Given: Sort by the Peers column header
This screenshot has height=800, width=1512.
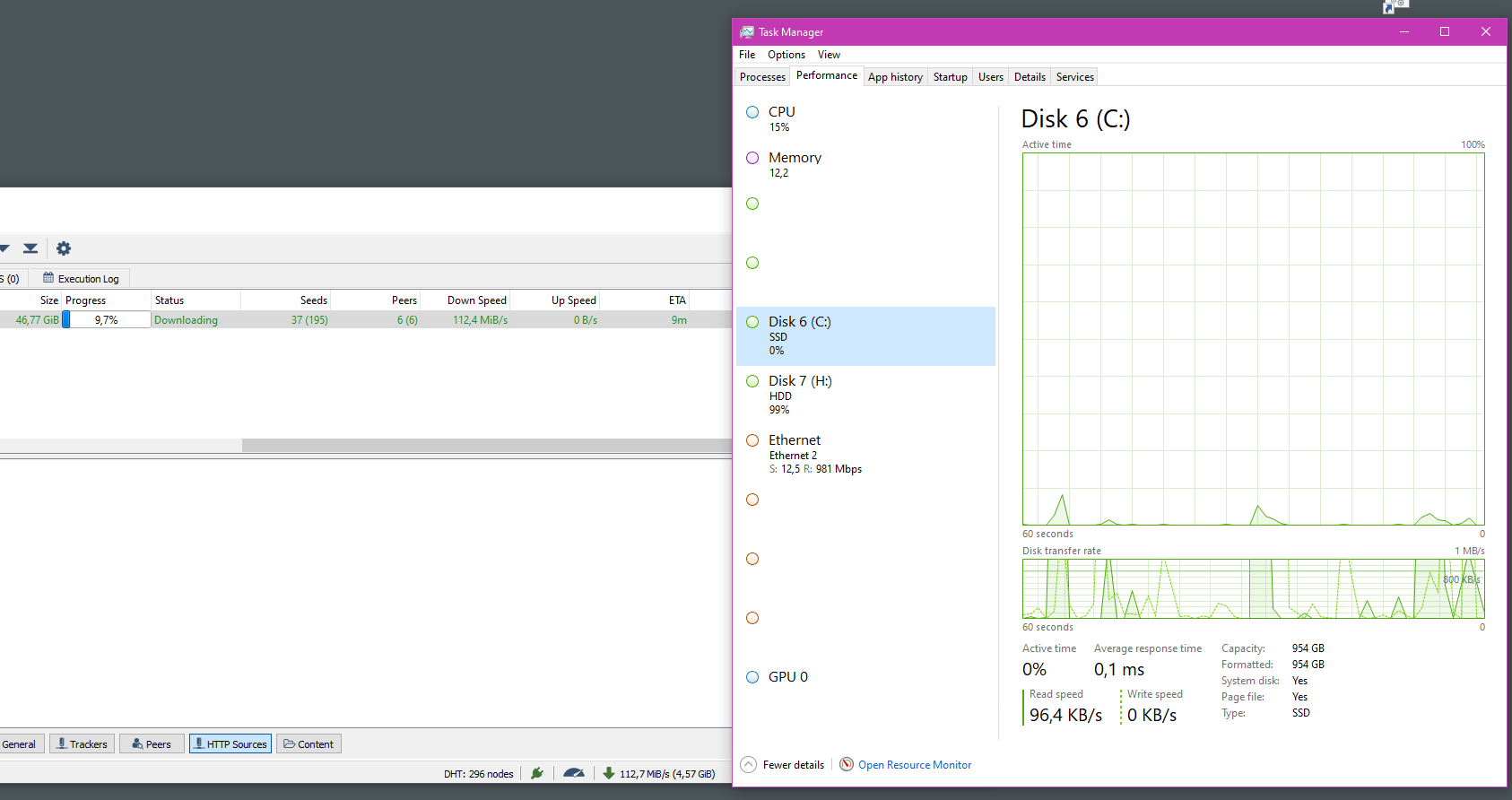Looking at the screenshot, I should (376, 300).
